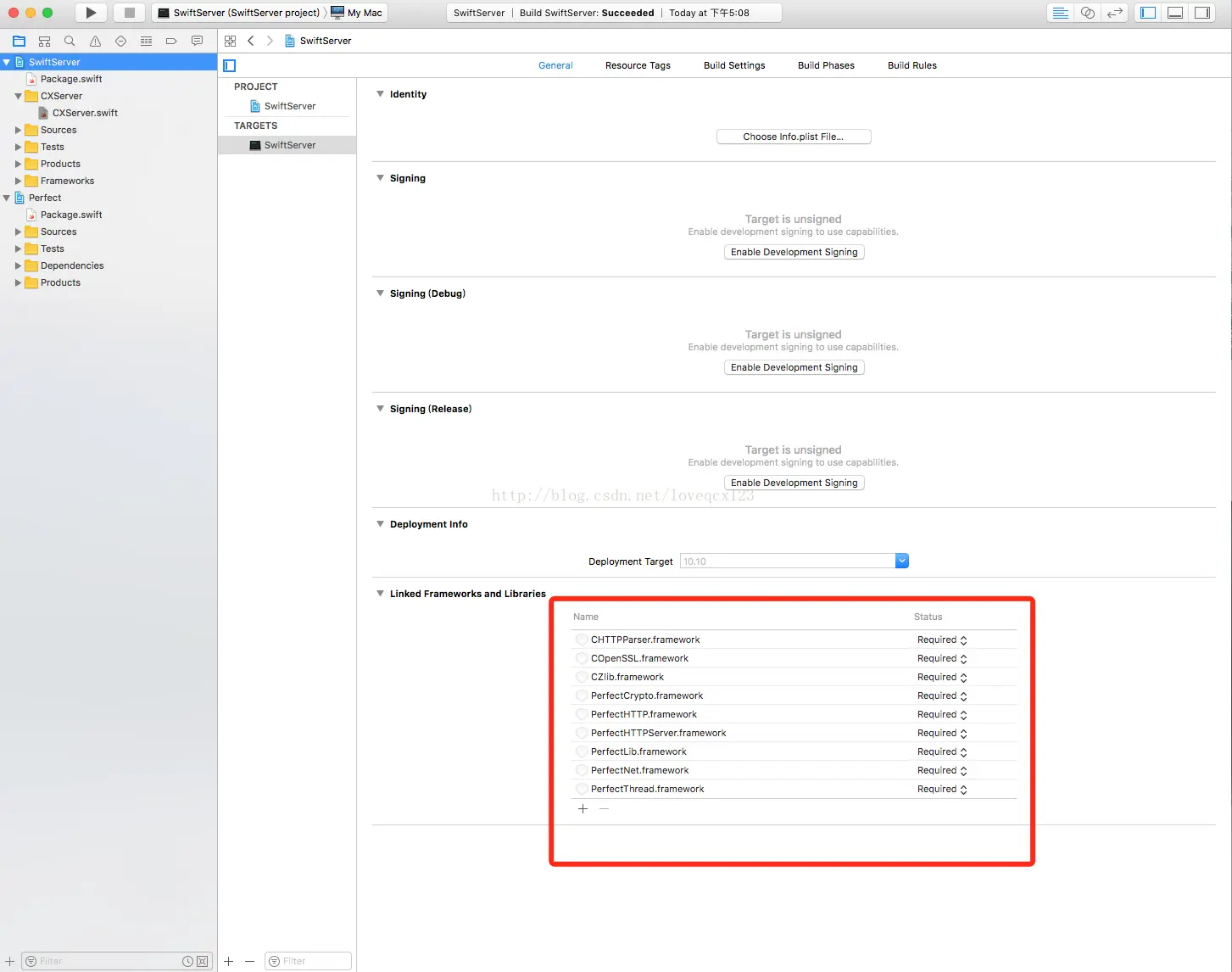
Task: Switch to the General tab
Action: point(555,65)
